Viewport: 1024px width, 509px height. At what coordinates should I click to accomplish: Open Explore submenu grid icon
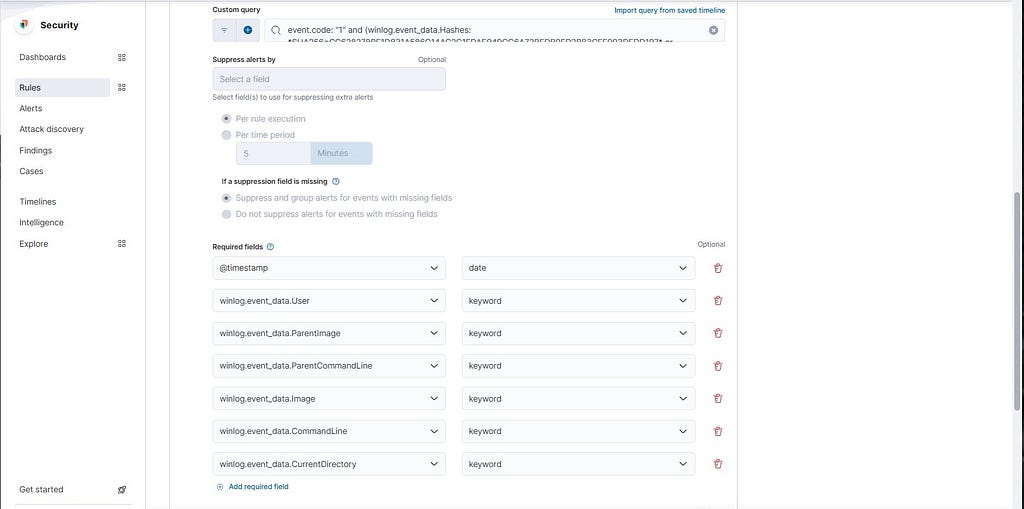(121, 244)
